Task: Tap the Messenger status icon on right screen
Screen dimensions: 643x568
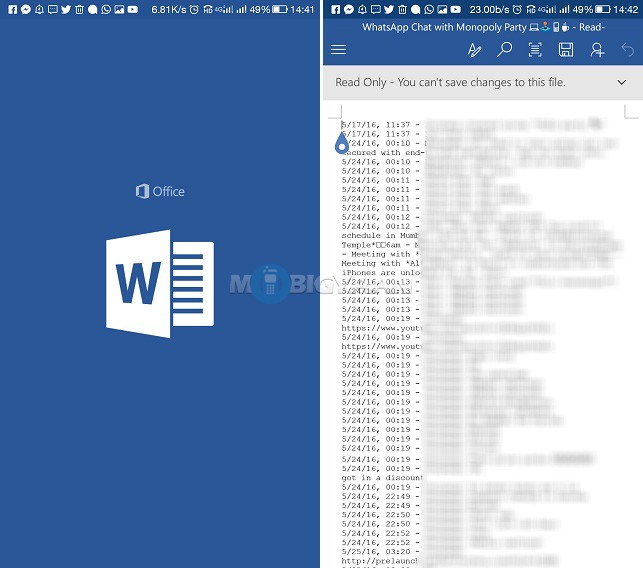Action: tap(349, 9)
